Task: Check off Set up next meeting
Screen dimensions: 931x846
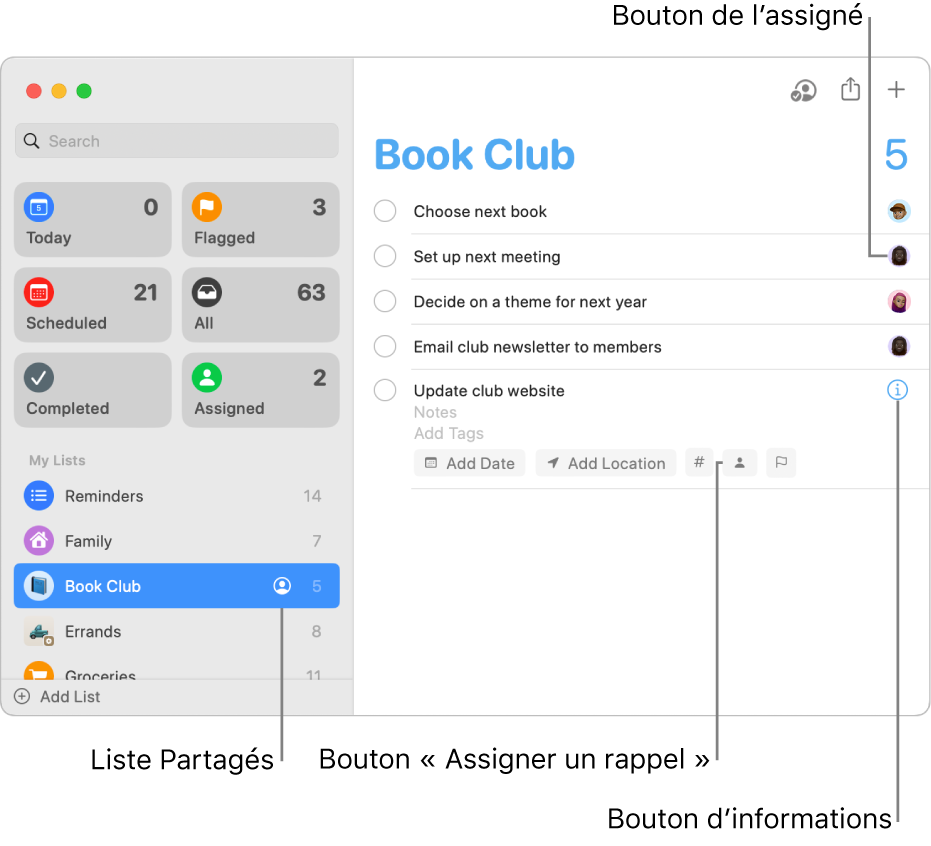Action: 384,256
